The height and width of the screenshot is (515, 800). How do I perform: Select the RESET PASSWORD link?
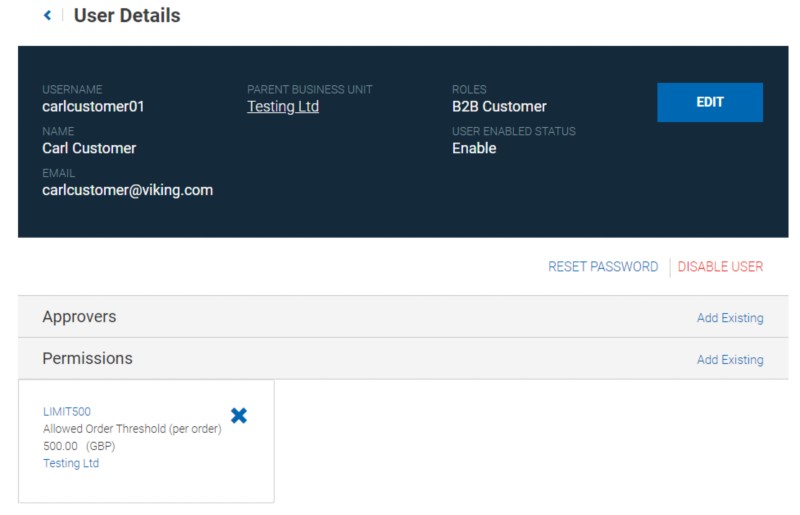(603, 267)
